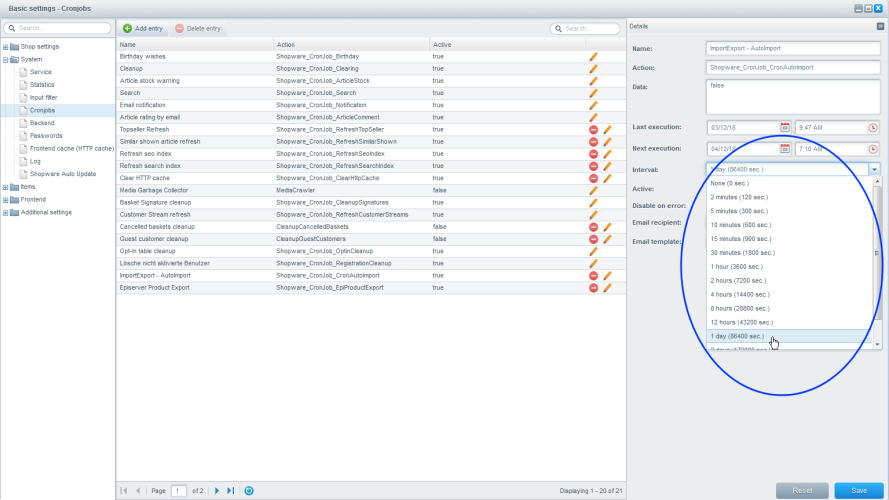Click the page number input
The image size is (889, 500).
[x=178, y=491]
